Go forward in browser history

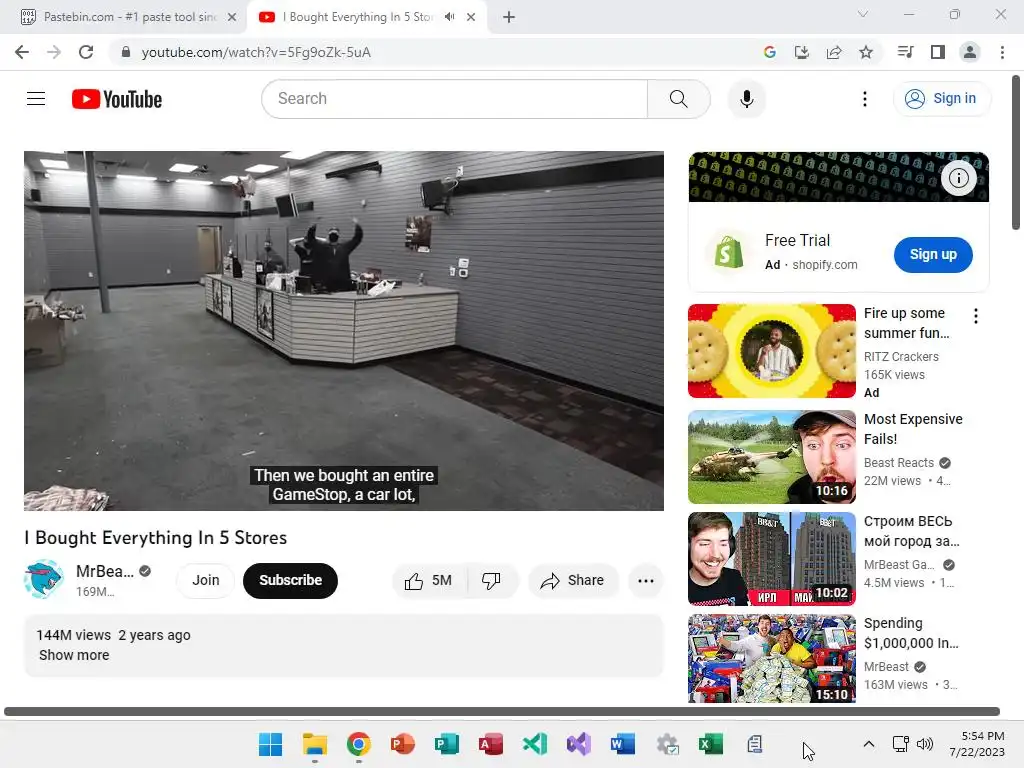[x=54, y=52]
